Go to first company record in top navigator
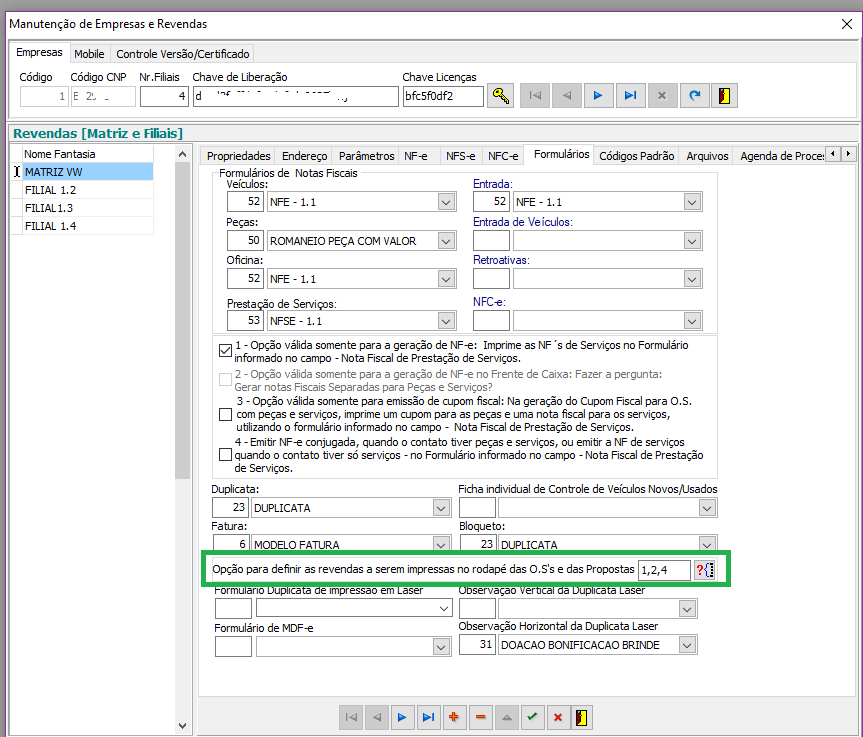863x737 pixels. (535, 96)
